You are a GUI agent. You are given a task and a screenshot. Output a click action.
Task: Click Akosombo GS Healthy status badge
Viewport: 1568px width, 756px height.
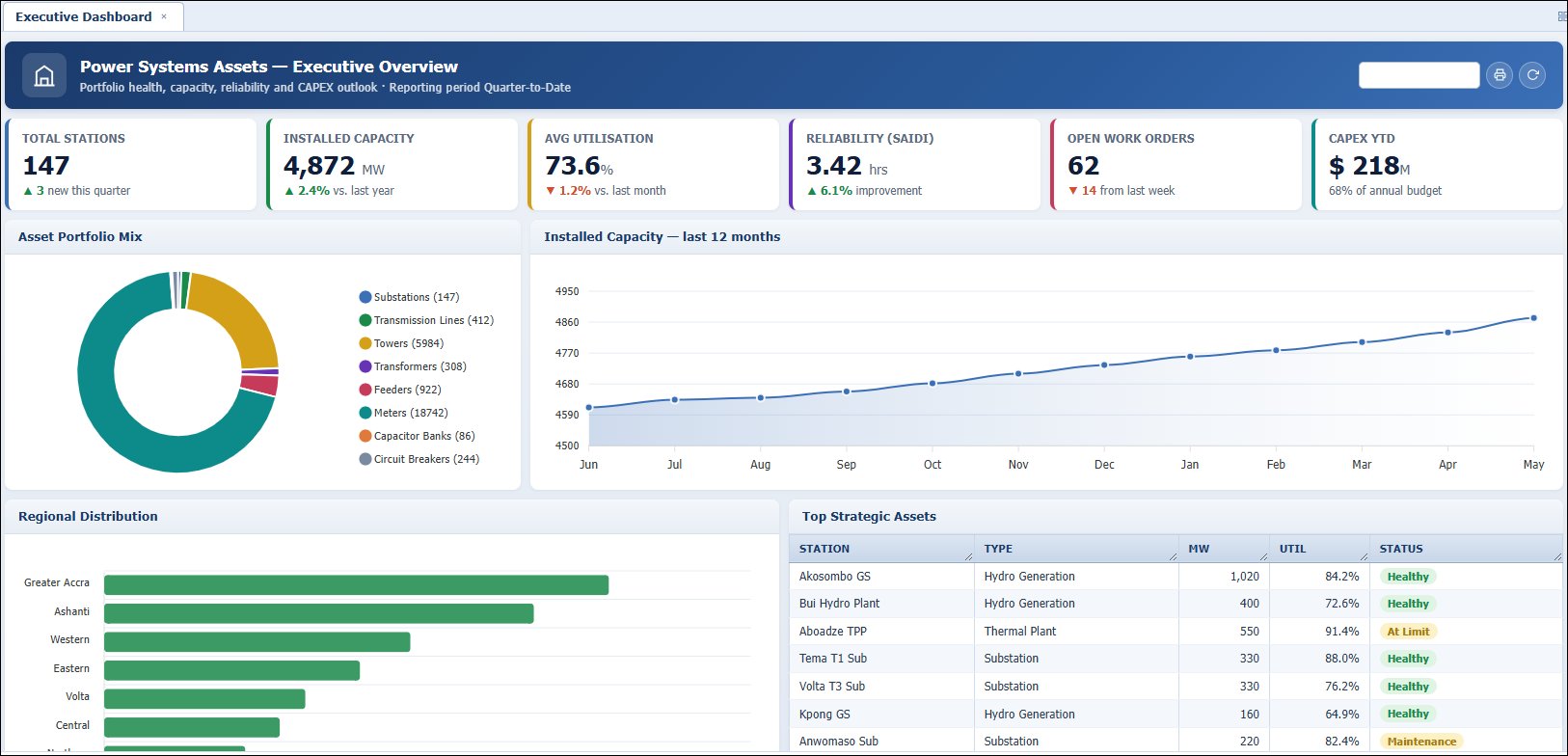[1408, 577]
